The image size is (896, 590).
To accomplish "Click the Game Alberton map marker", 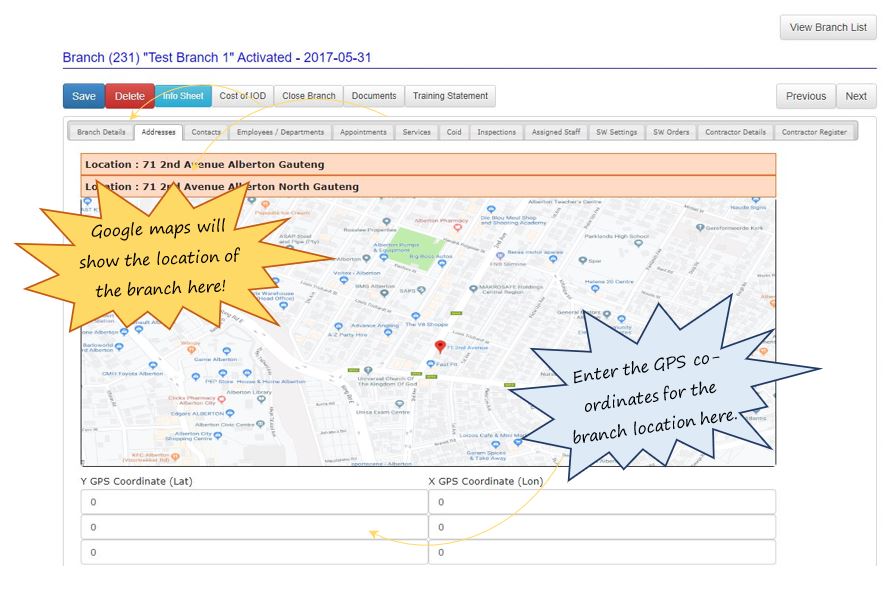I will 227,351.
